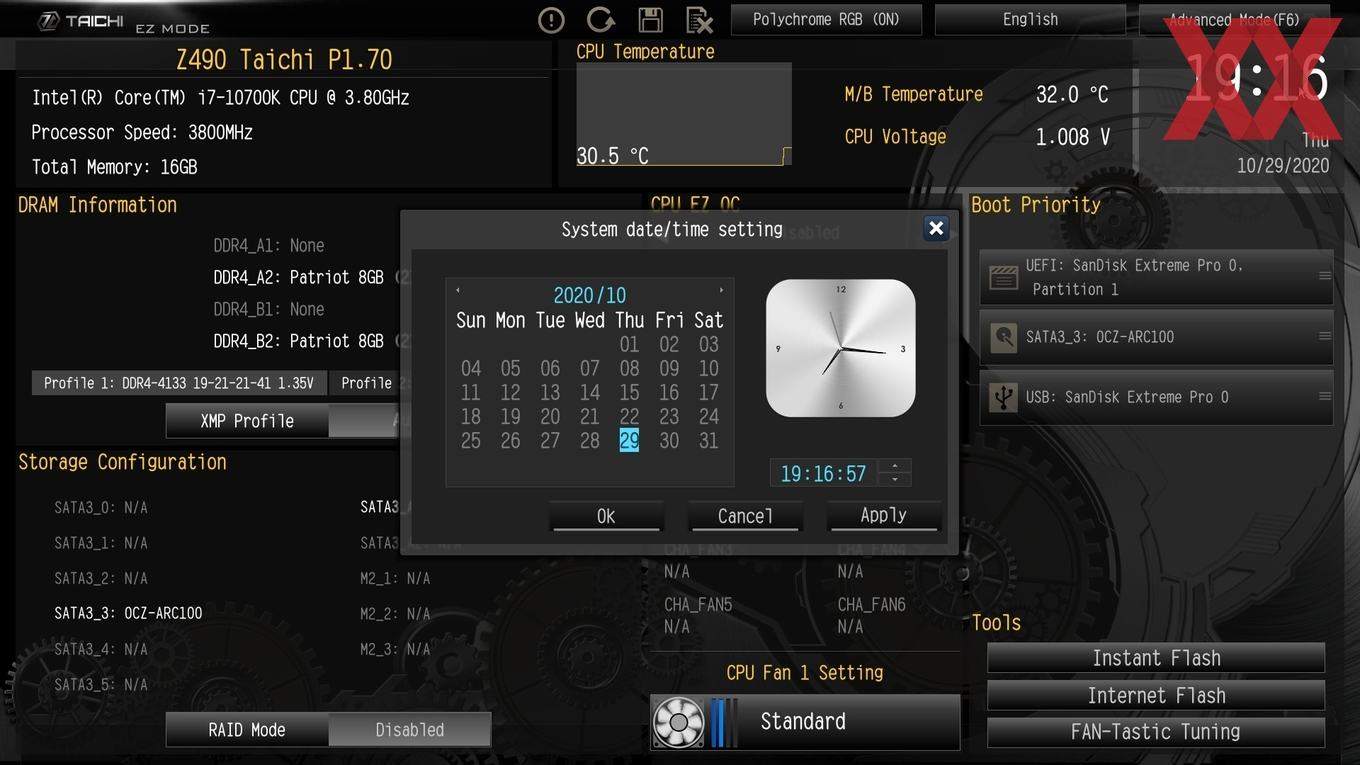Image resolution: width=1360 pixels, height=765 pixels.
Task: Apply the date/time changes
Action: coord(884,516)
